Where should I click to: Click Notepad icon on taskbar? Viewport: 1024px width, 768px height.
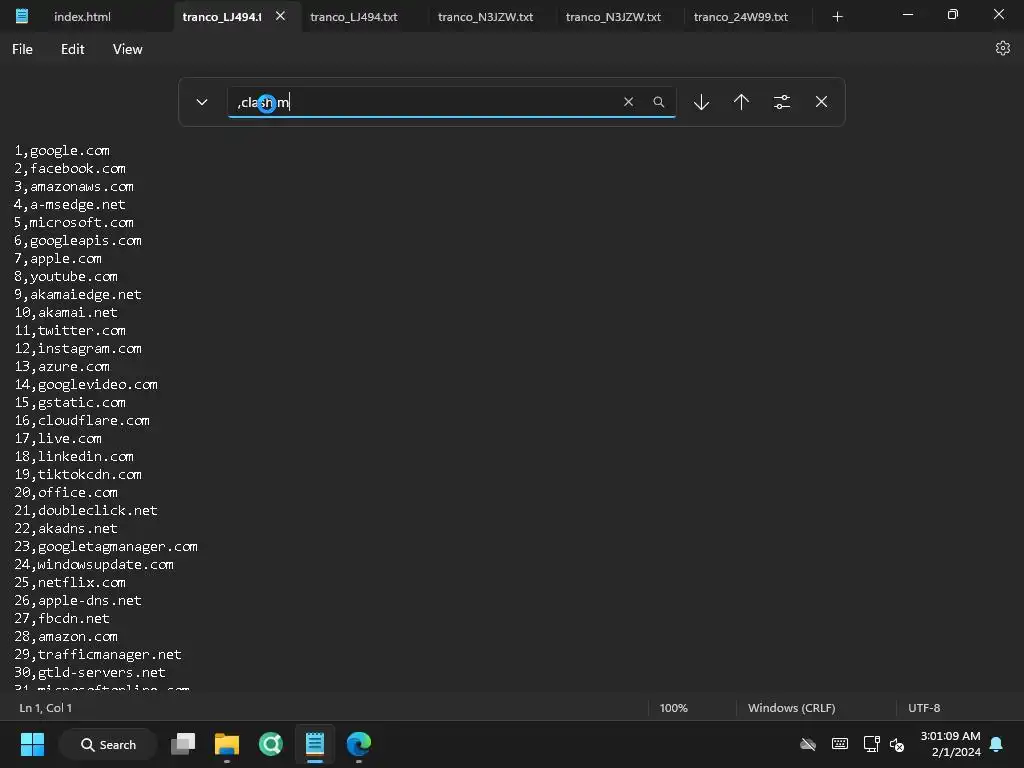[315, 744]
